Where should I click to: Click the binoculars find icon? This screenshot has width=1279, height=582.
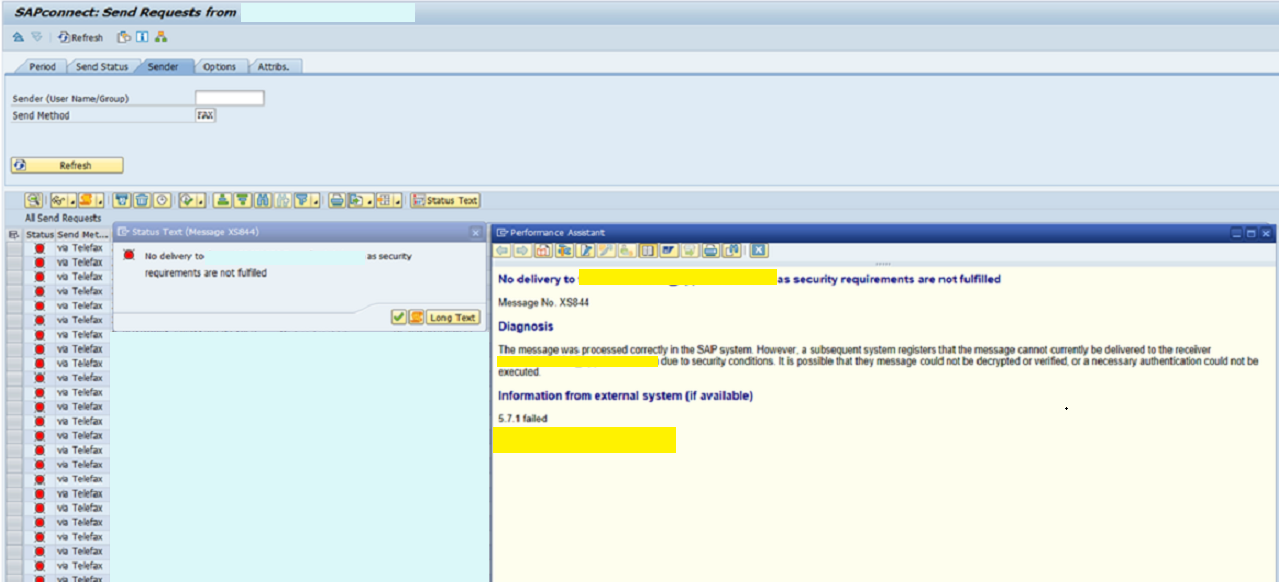263,200
